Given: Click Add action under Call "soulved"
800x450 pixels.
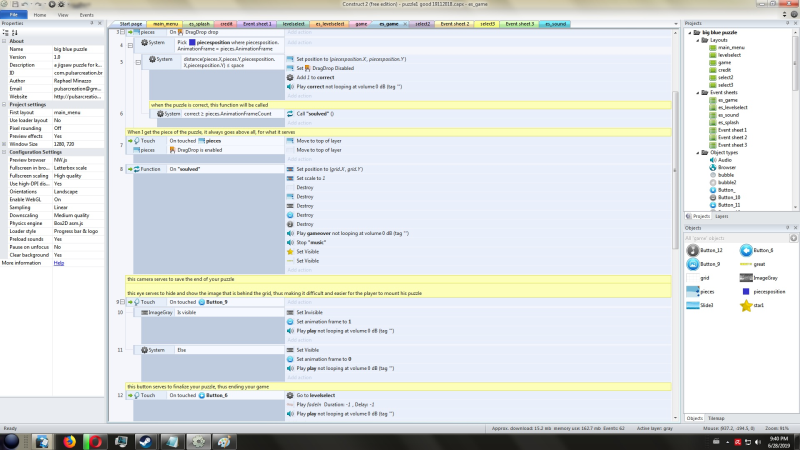Looking at the screenshot, I should (299, 123).
